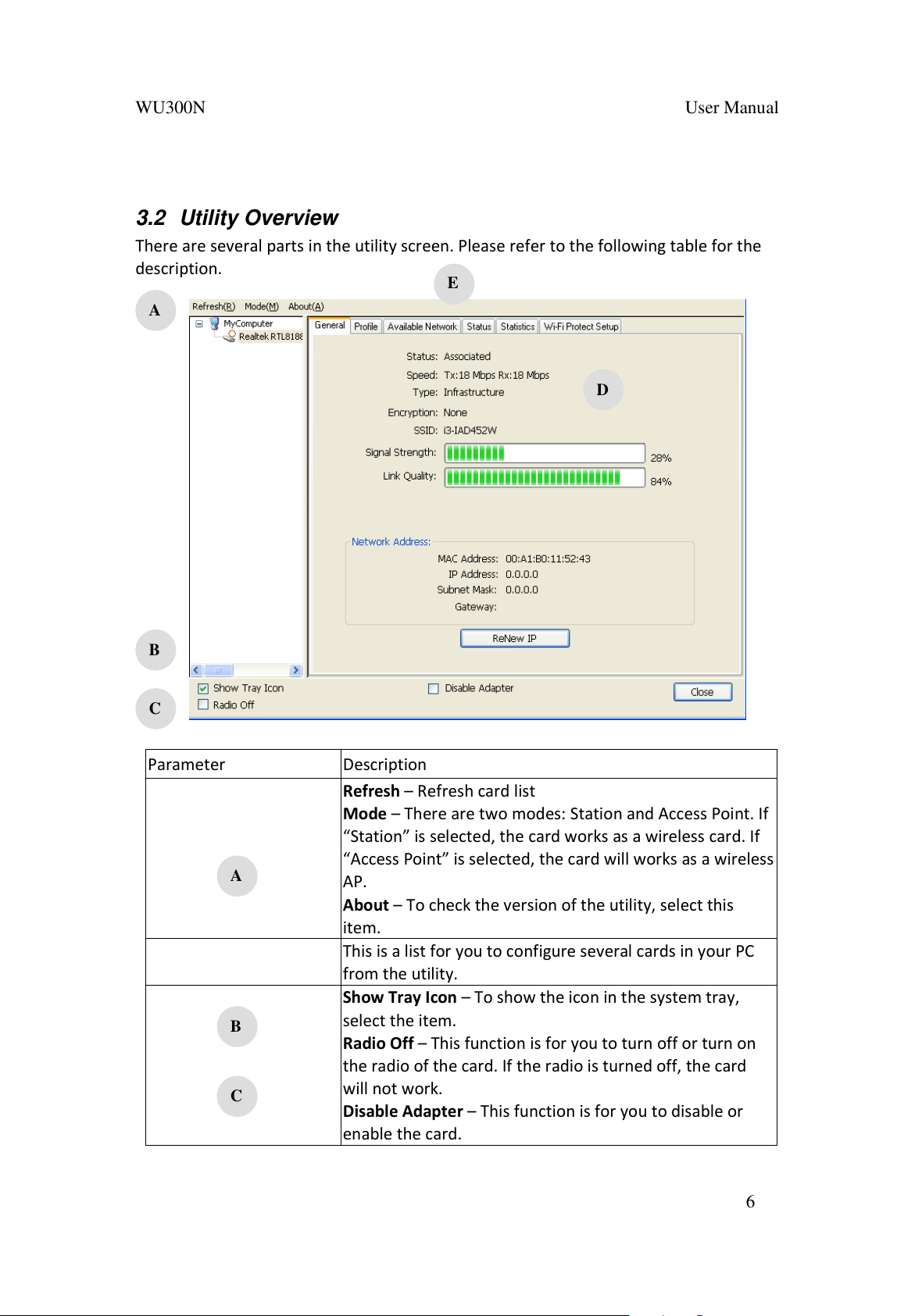Click the Link Quality progress bar
Image resolution: width=922 pixels, height=1316 pixels.
pyautogui.click(x=545, y=477)
